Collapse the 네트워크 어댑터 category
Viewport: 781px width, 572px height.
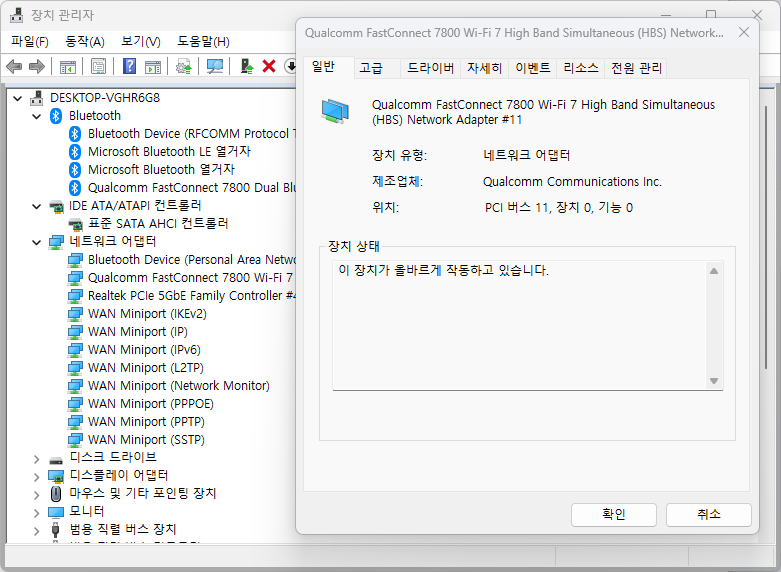point(37,242)
